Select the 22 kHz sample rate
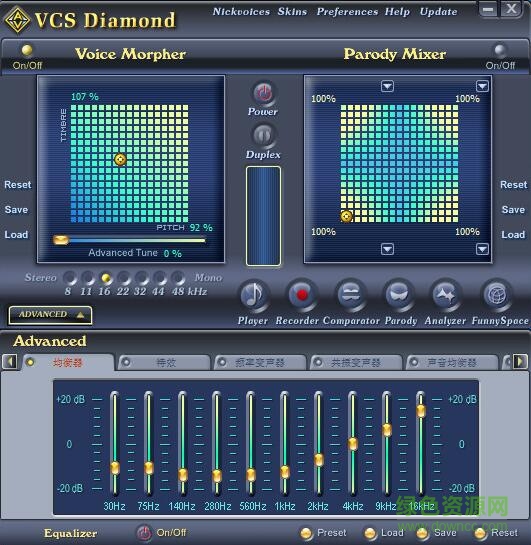Image resolution: width=531 pixels, height=545 pixels. pos(123,278)
